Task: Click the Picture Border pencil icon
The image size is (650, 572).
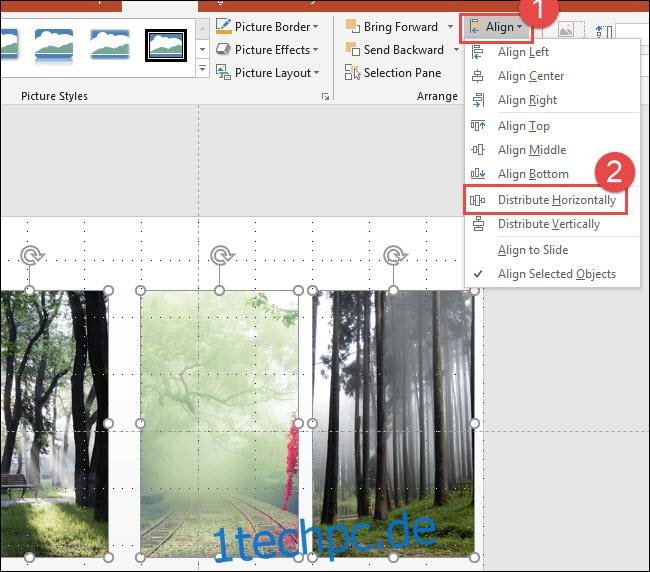Action: point(224,26)
